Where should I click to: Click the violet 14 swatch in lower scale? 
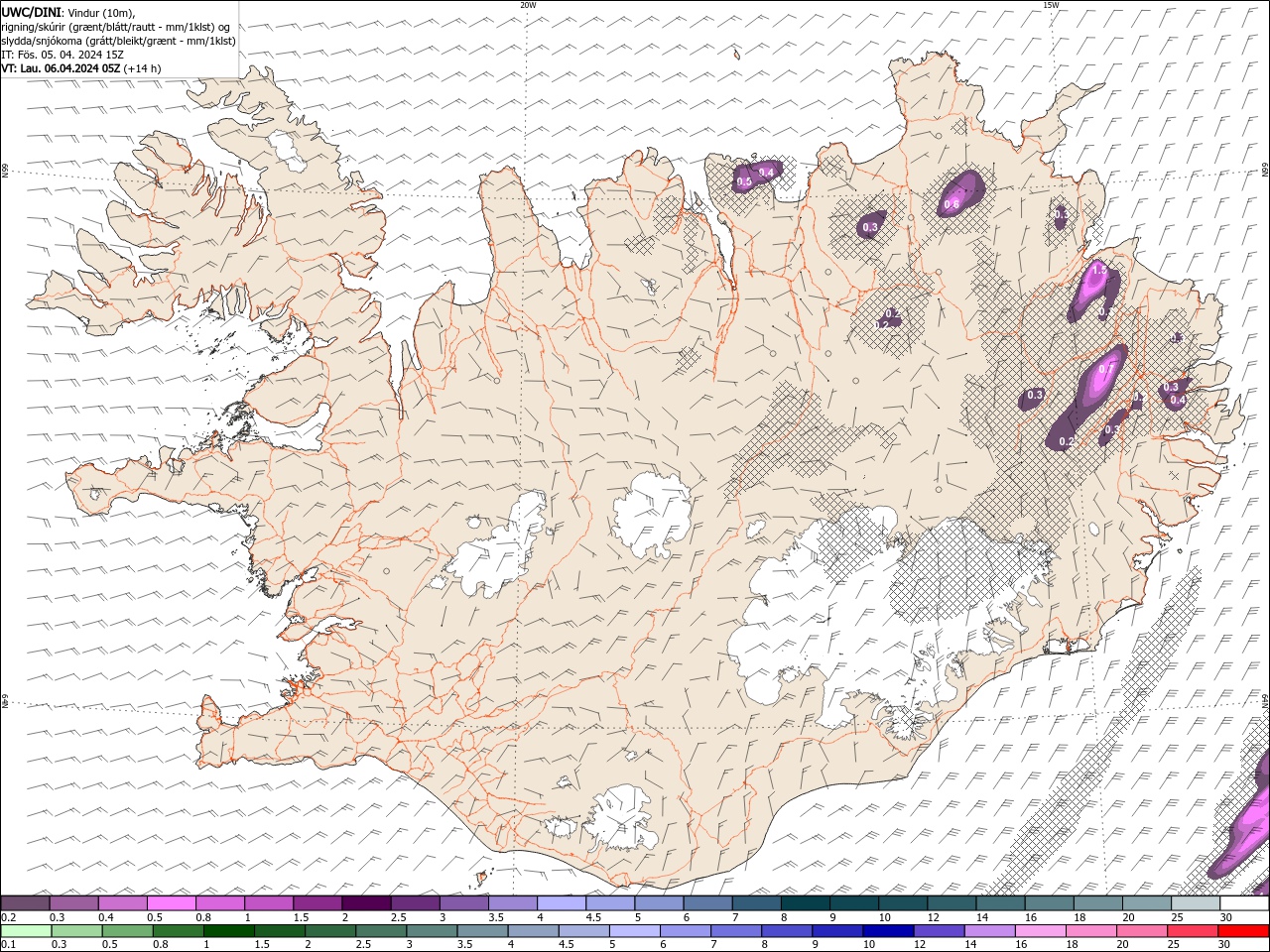(x=990, y=930)
